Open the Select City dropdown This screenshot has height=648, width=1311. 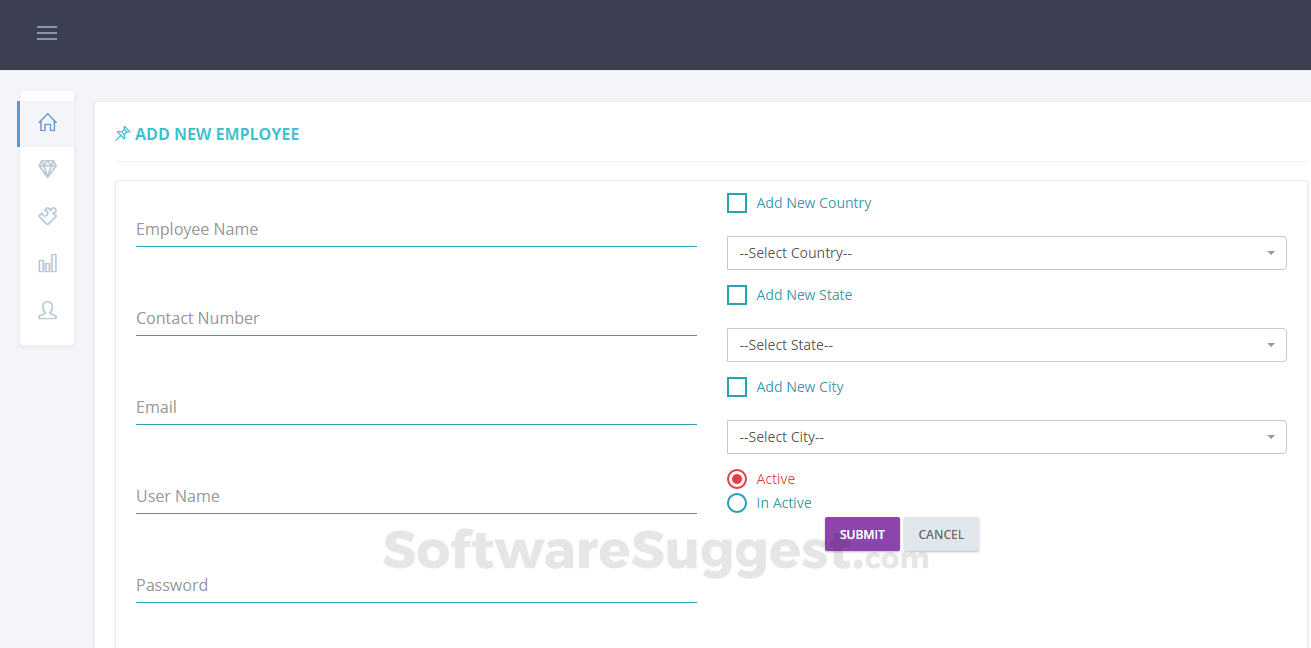pyautogui.click(x=1006, y=437)
